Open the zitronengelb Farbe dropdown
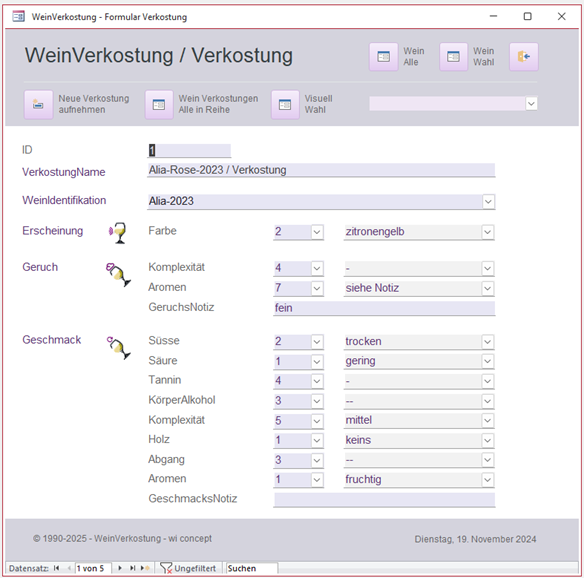This screenshot has height=578, width=584. point(487,232)
